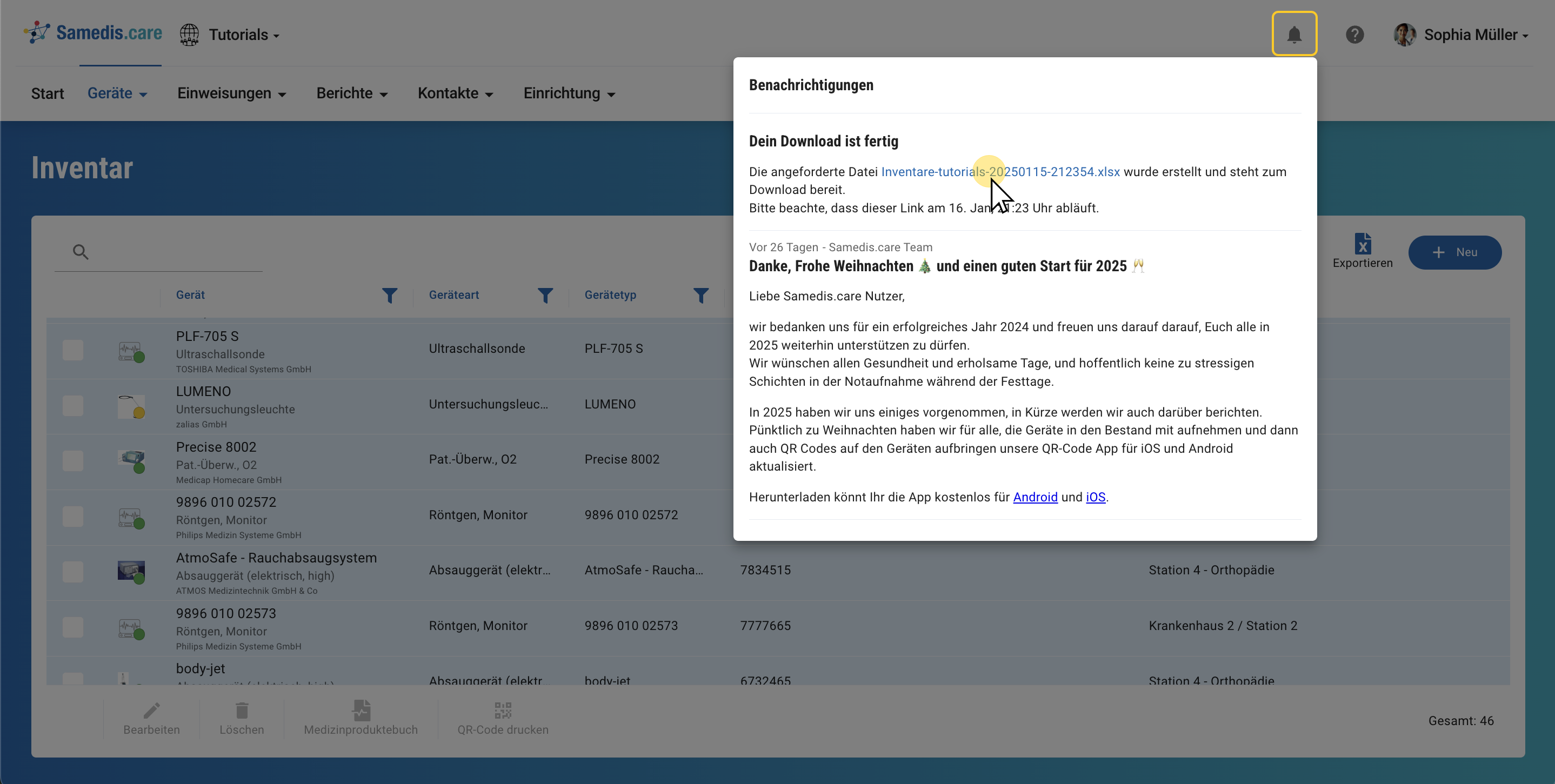The image size is (1555, 784).
Task: Click the Samedis.care logo
Action: point(92,32)
